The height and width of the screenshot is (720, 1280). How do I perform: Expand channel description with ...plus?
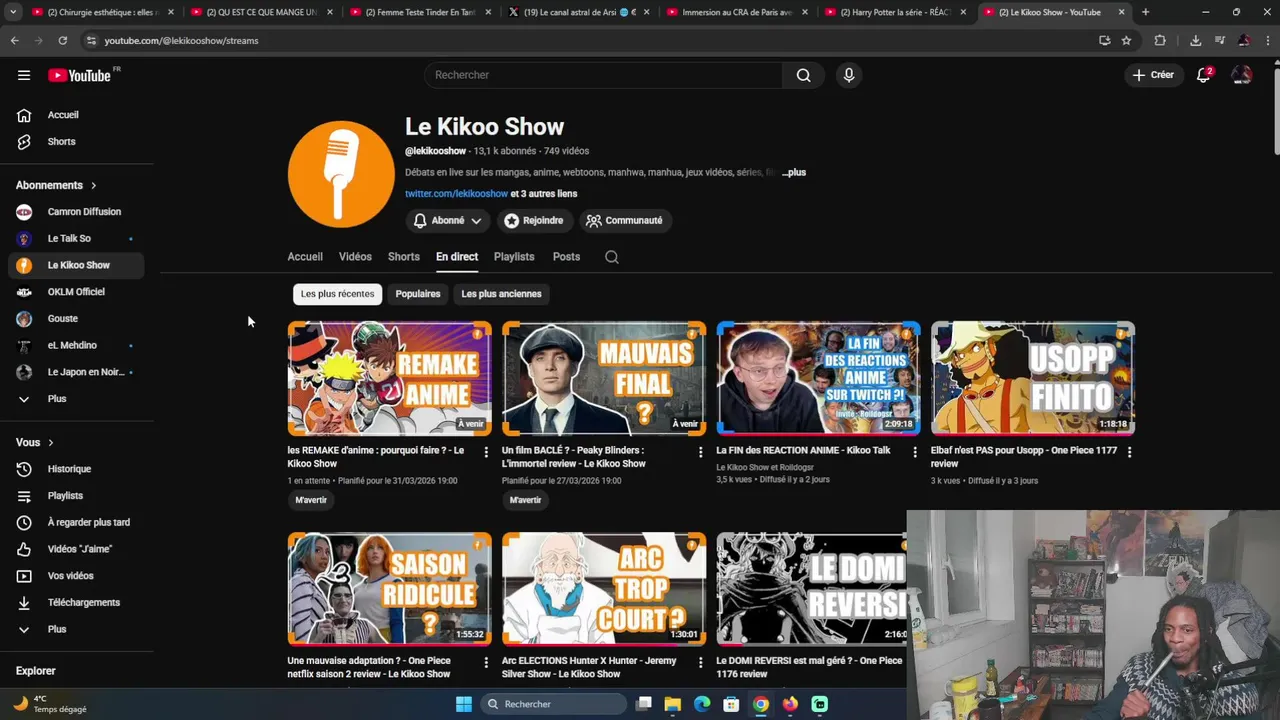794,172
